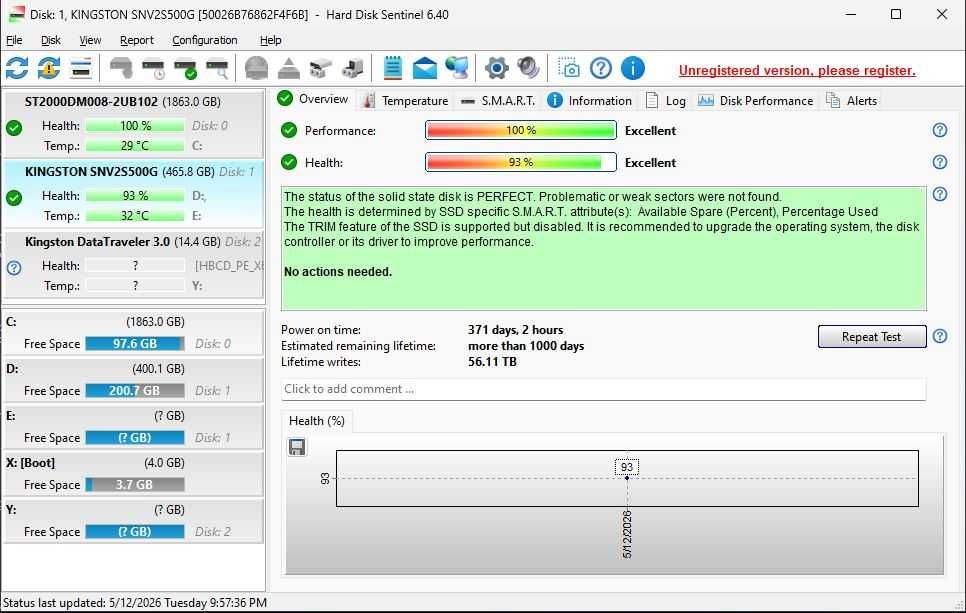Click the Repeat Test button
This screenshot has height=613, width=966.
871,336
